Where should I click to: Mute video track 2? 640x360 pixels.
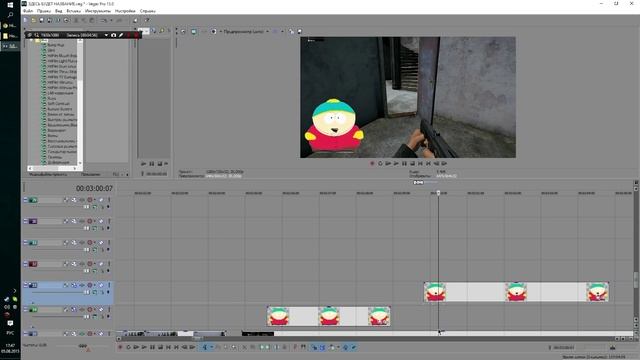click(x=101, y=221)
